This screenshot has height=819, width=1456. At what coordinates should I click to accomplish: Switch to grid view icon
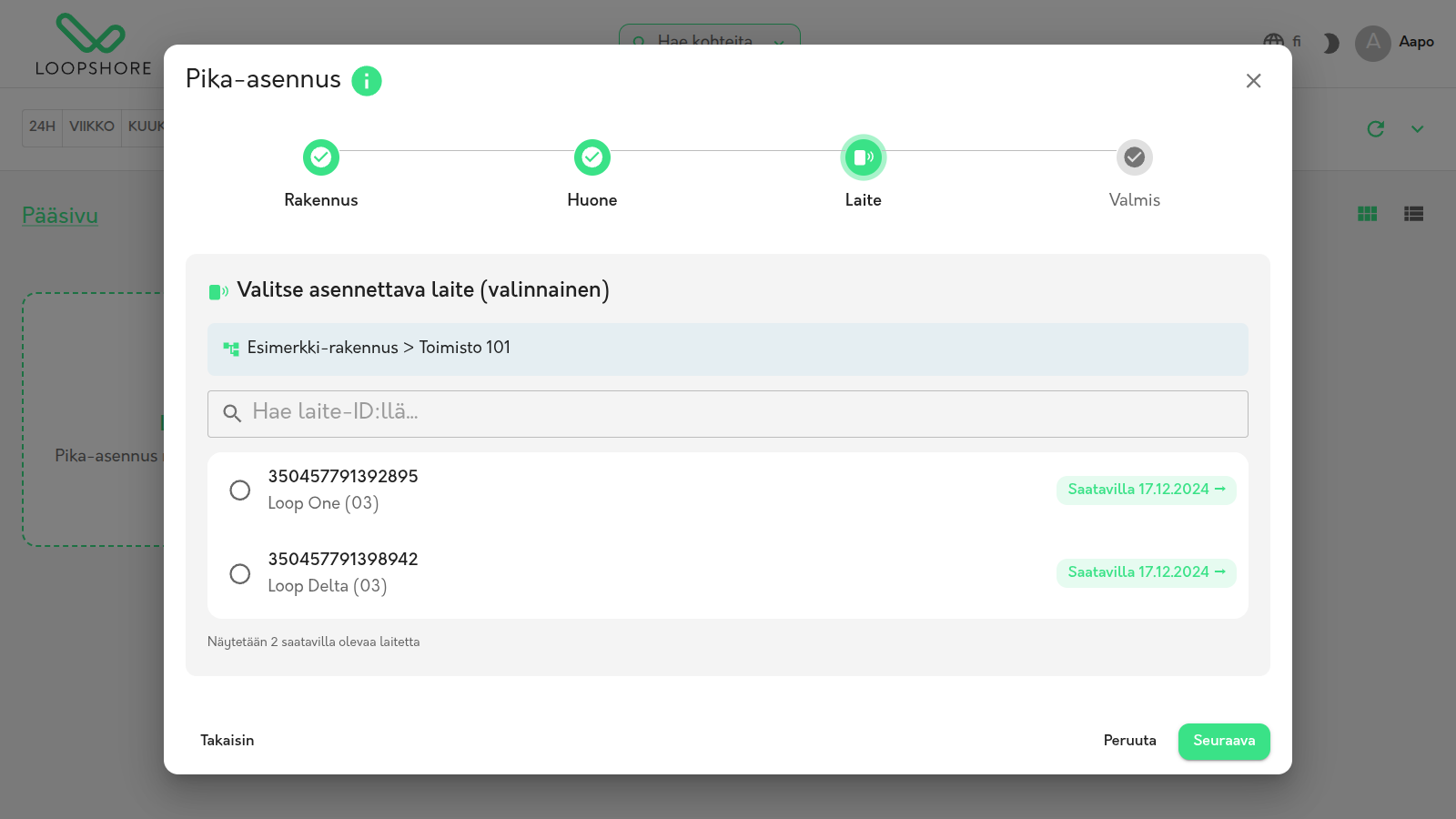coord(1367,214)
